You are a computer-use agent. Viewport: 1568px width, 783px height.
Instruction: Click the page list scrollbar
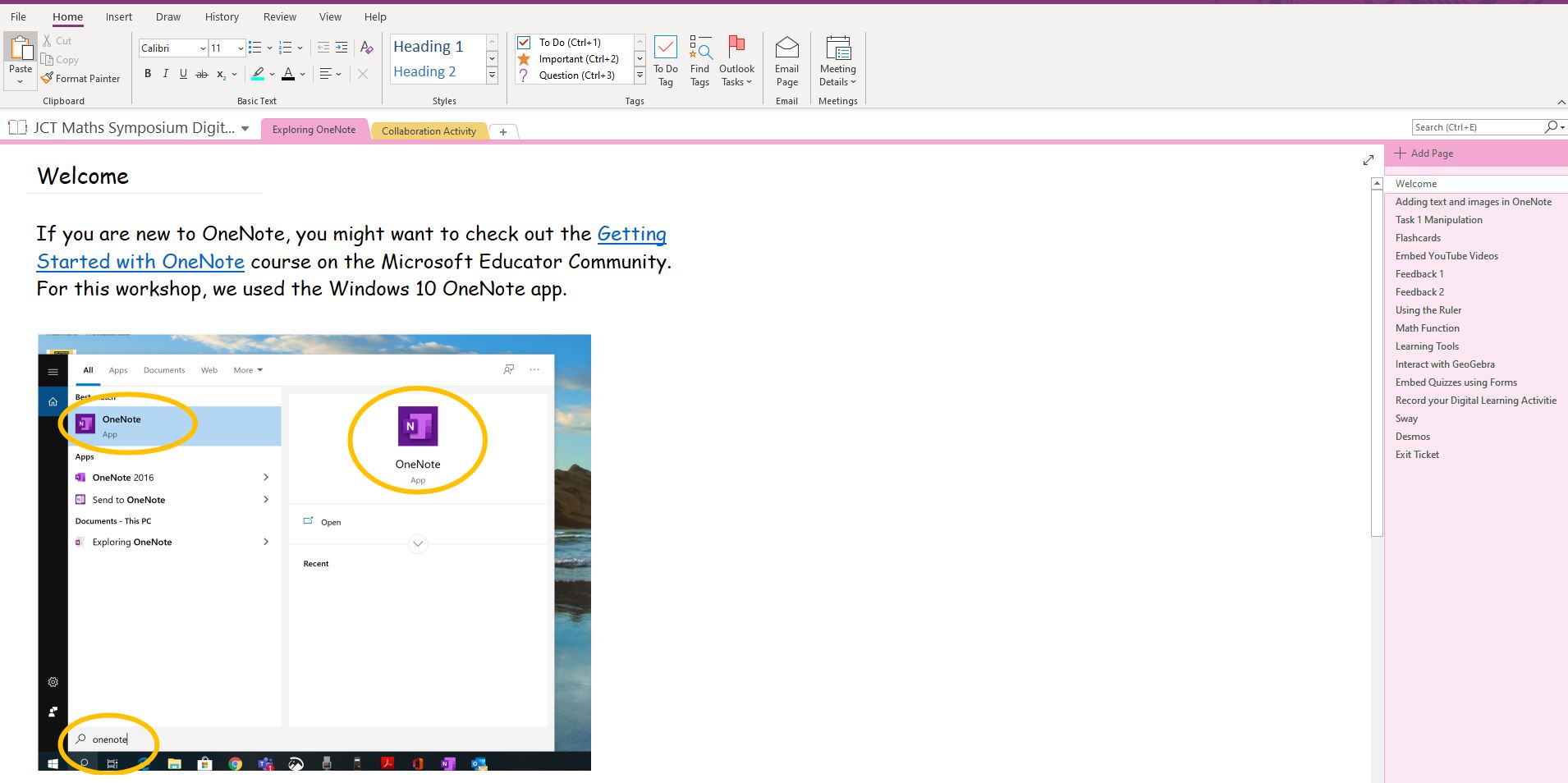click(x=1377, y=362)
